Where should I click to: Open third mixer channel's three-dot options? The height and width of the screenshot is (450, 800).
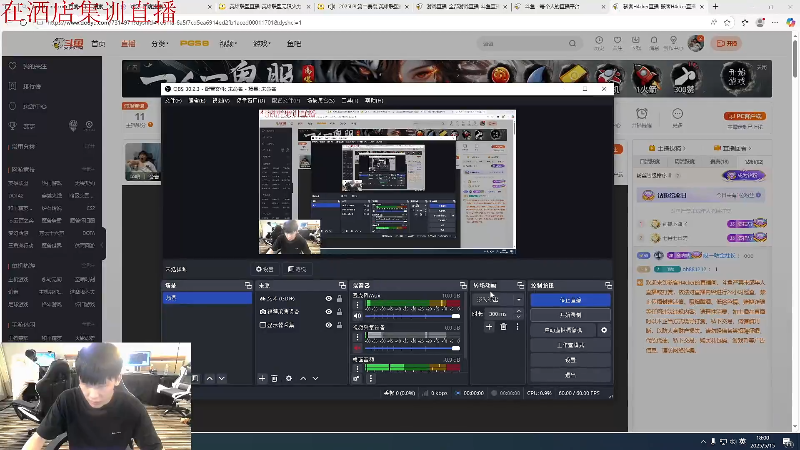pyautogui.click(x=358, y=368)
